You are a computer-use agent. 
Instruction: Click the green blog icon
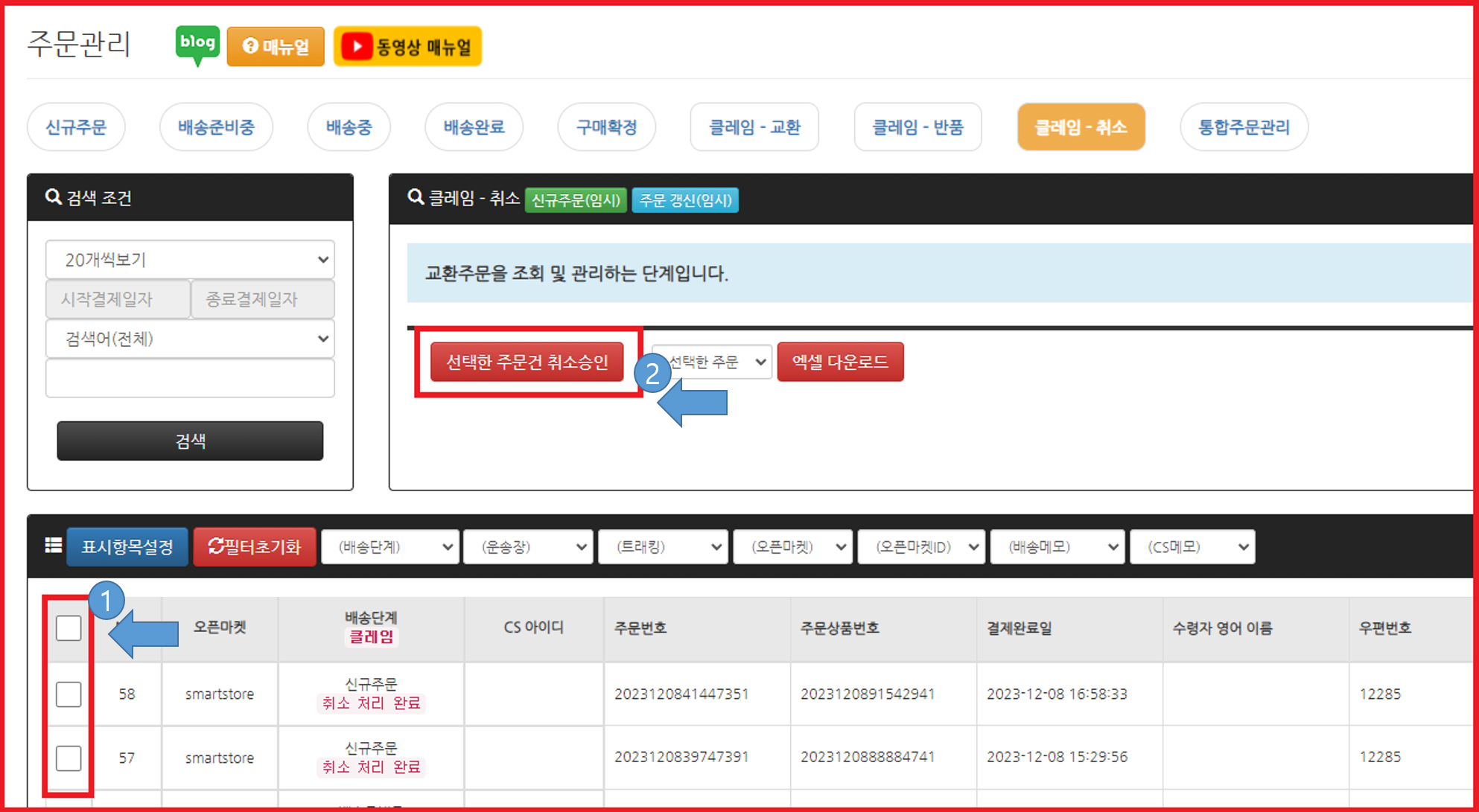click(197, 44)
